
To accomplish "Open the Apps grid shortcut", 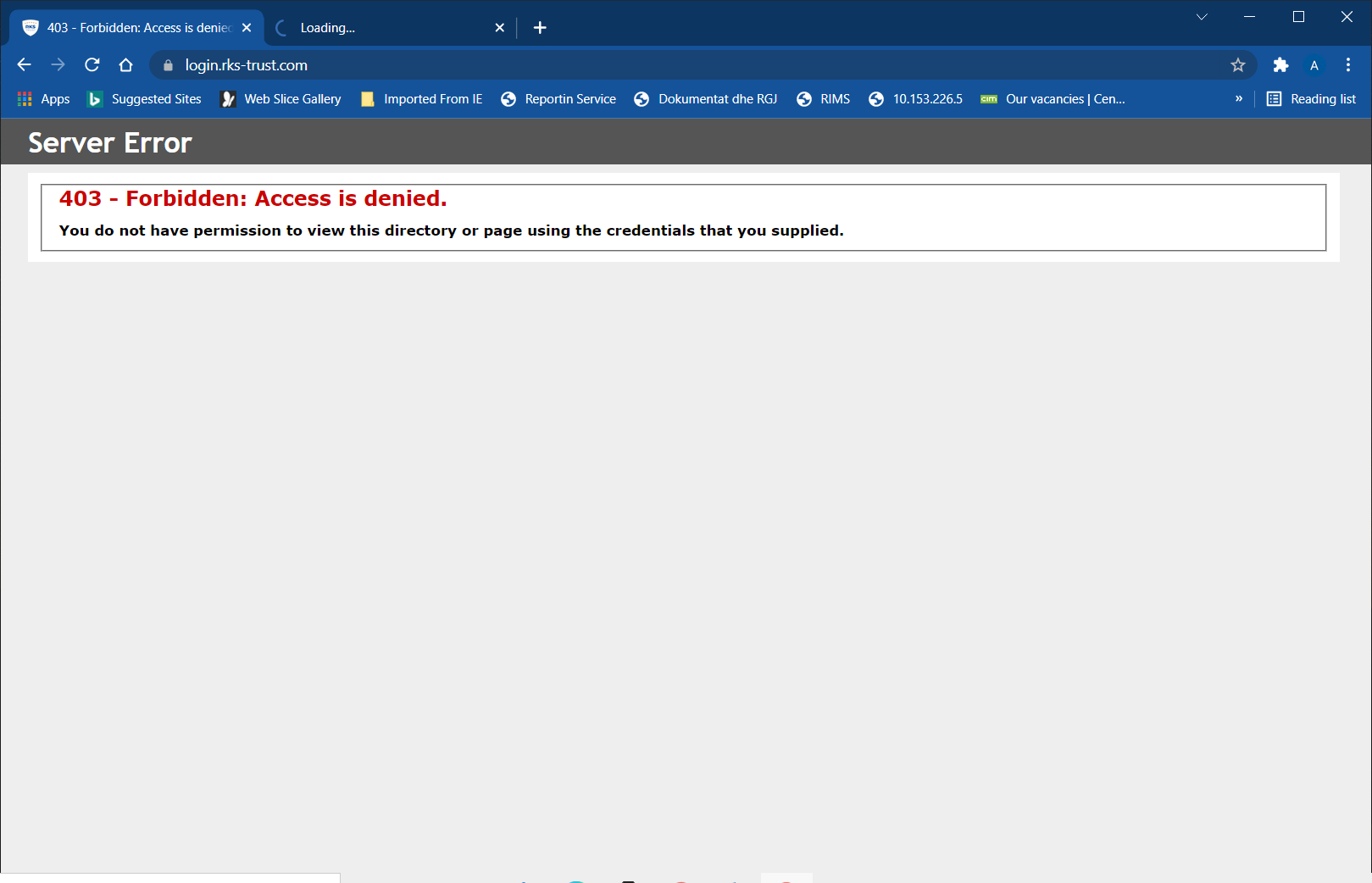I will point(44,99).
